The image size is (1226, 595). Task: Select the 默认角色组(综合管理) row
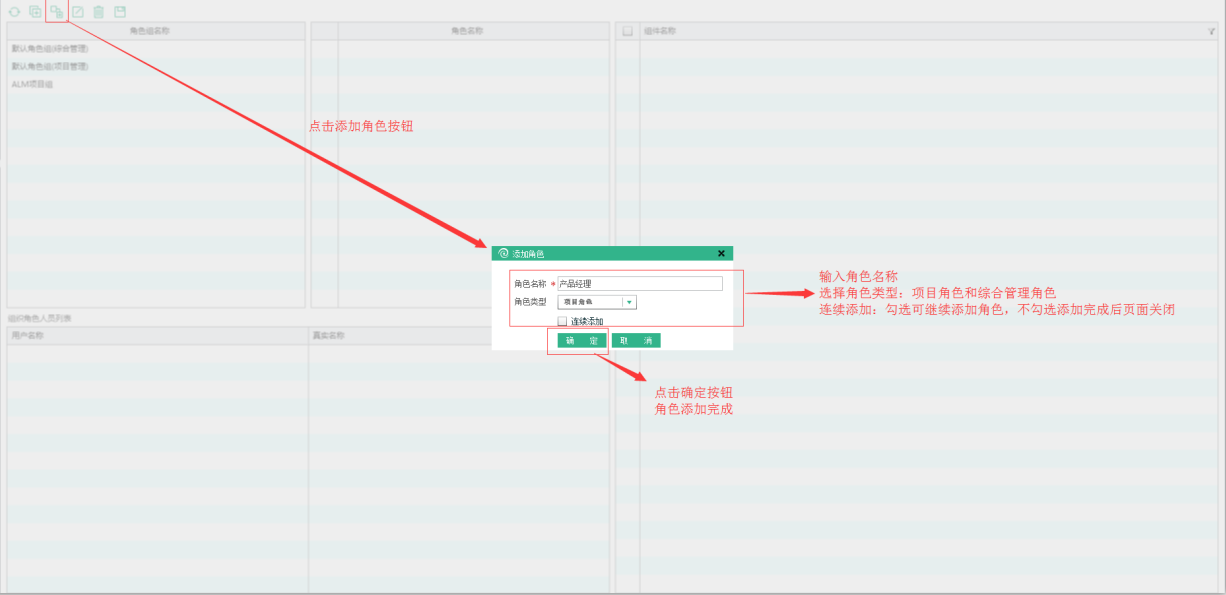tap(155, 48)
